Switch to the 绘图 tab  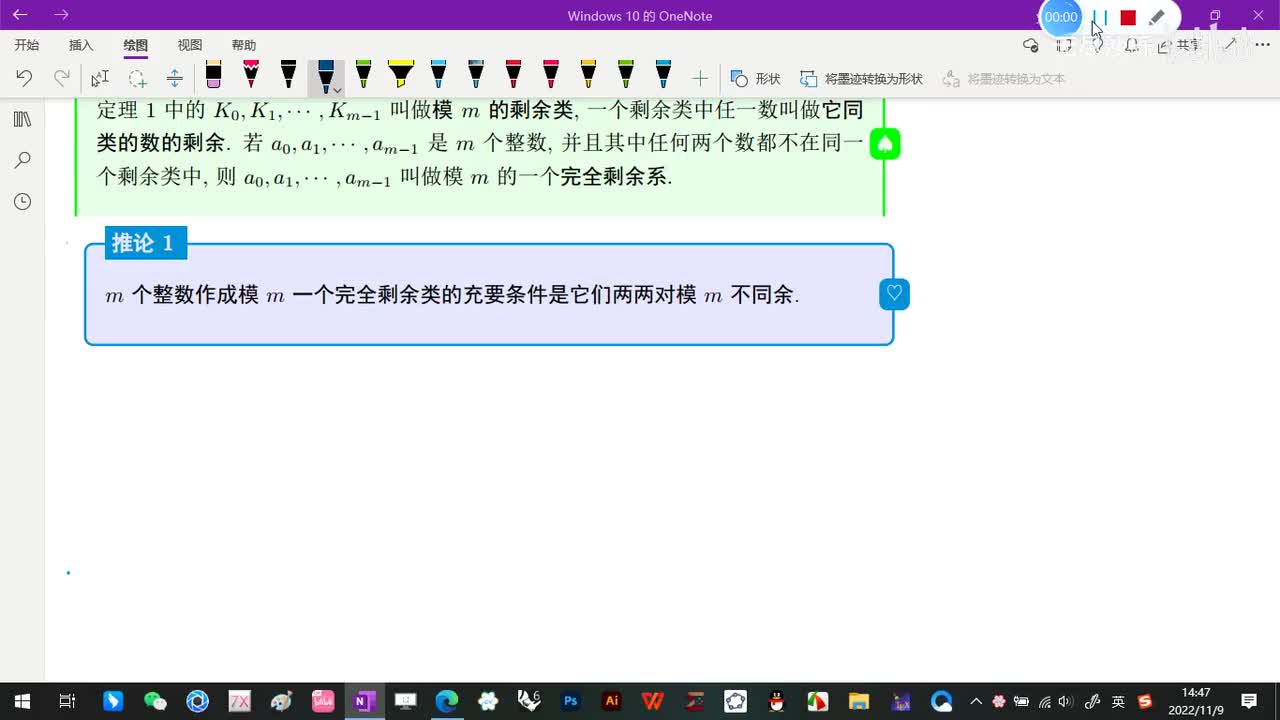pos(135,45)
